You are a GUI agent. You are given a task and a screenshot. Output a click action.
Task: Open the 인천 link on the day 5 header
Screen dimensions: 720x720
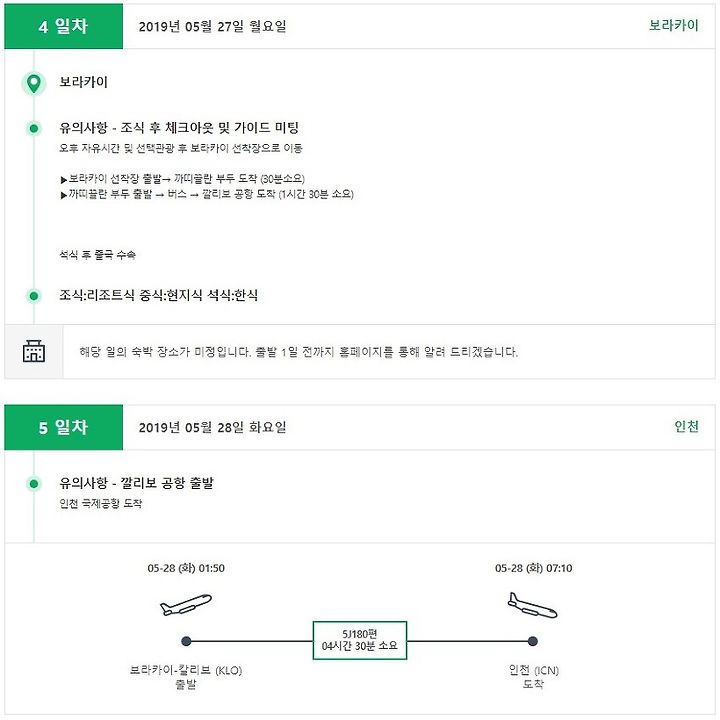pos(686,427)
